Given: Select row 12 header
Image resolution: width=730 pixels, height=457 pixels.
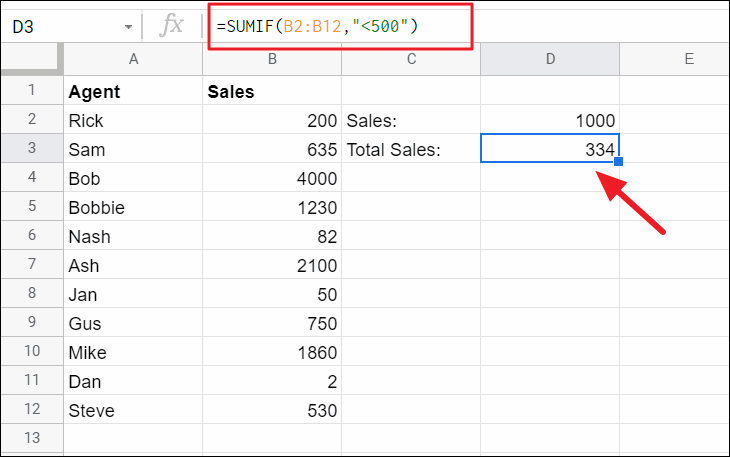Looking at the screenshot, I should (31, 410).
